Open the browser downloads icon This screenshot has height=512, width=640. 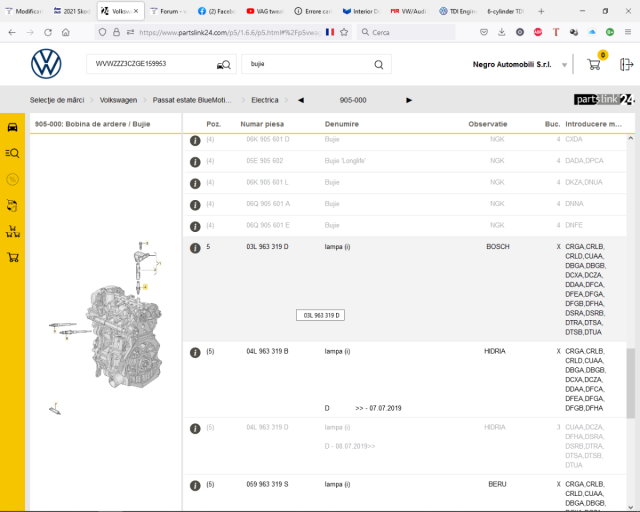coord(502,32)
